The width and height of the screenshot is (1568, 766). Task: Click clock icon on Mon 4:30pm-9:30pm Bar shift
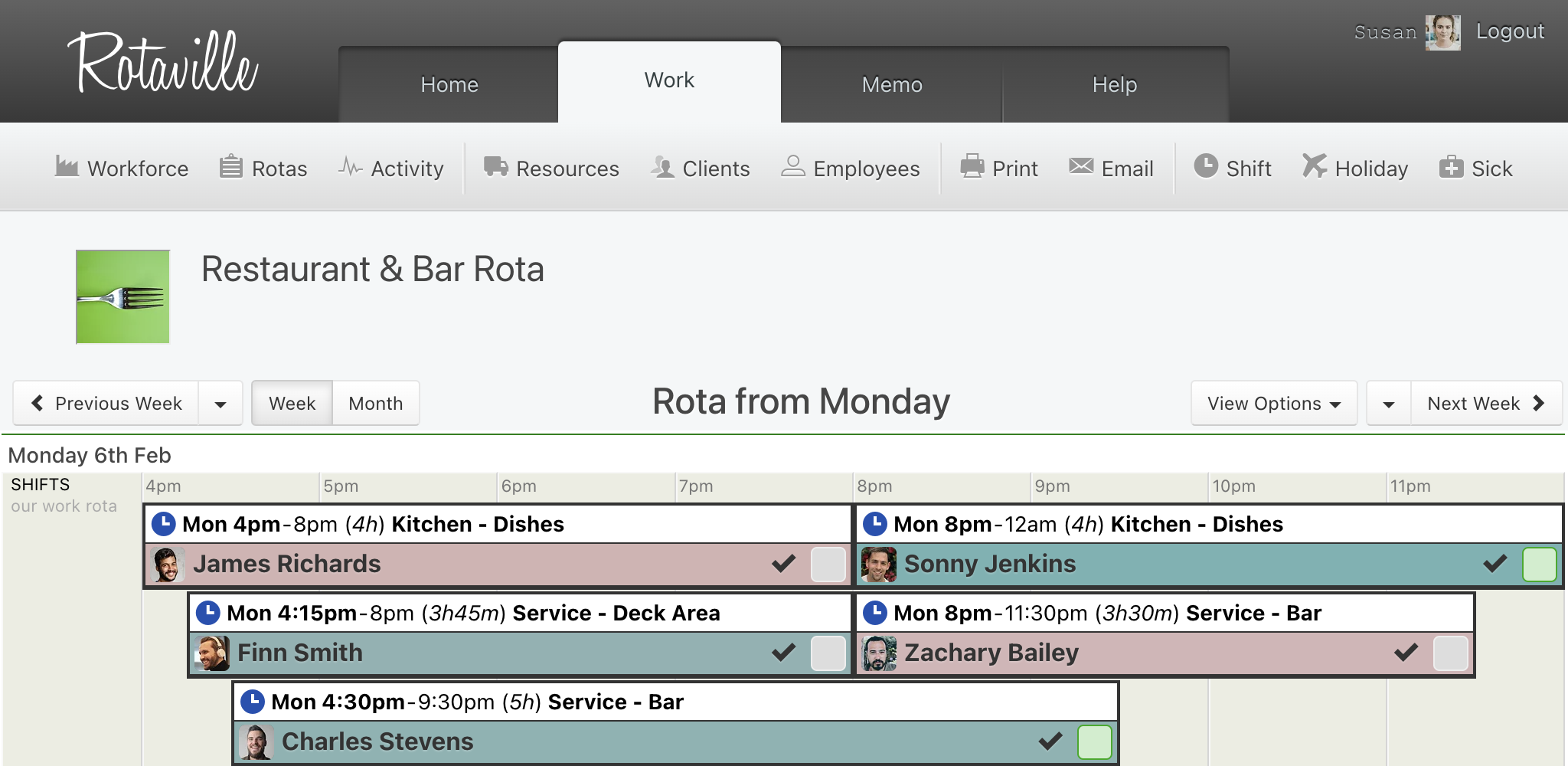point(252,702)
